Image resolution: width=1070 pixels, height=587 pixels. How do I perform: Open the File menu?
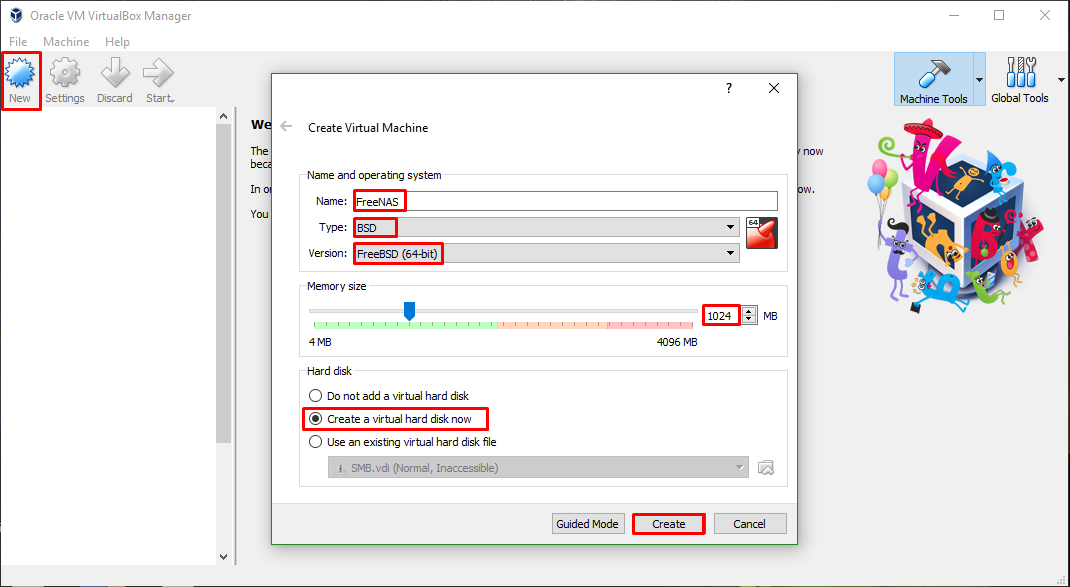point(18,42)
